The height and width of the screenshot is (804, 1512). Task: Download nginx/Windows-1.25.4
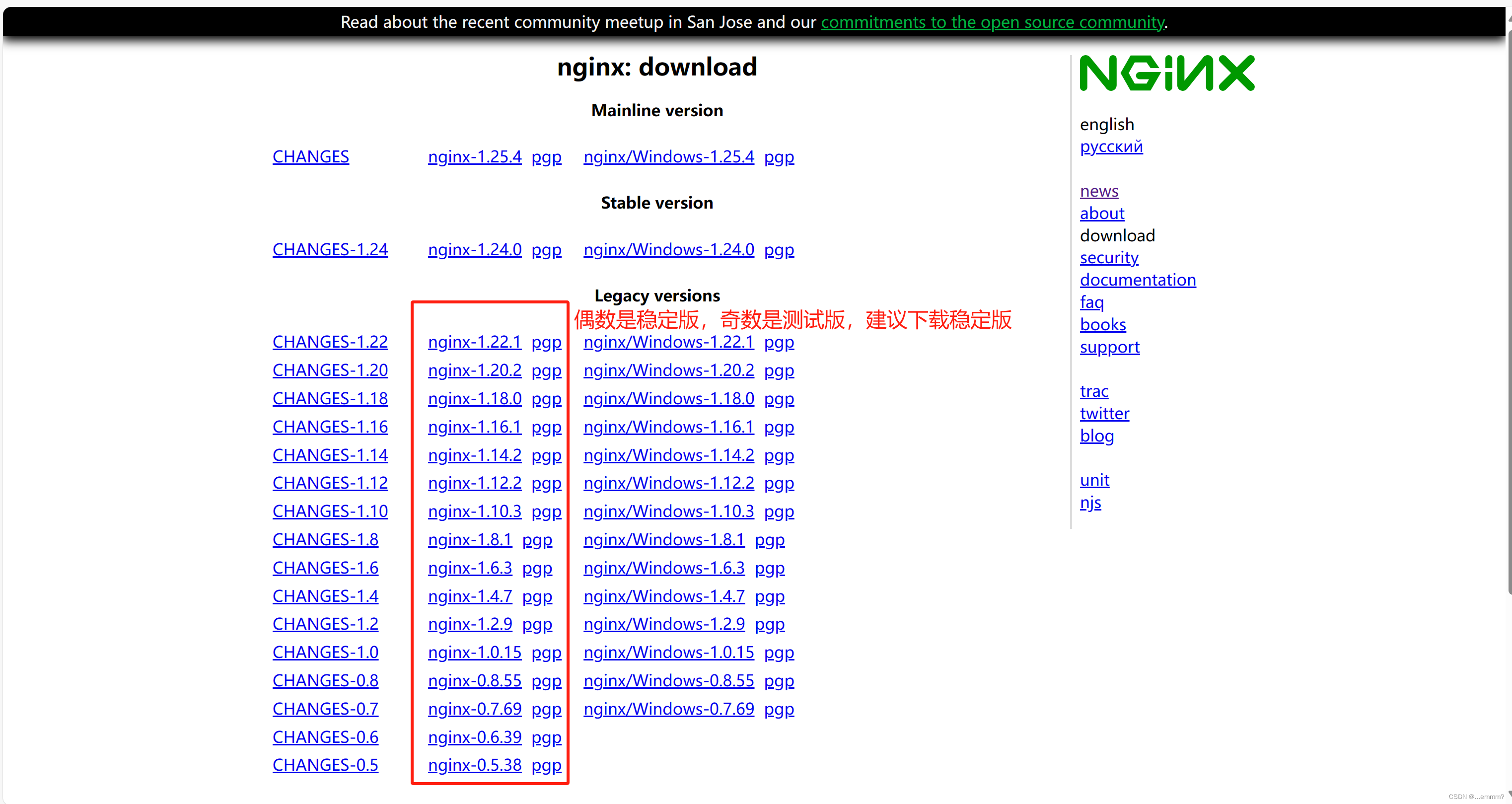tap(668, 157)
